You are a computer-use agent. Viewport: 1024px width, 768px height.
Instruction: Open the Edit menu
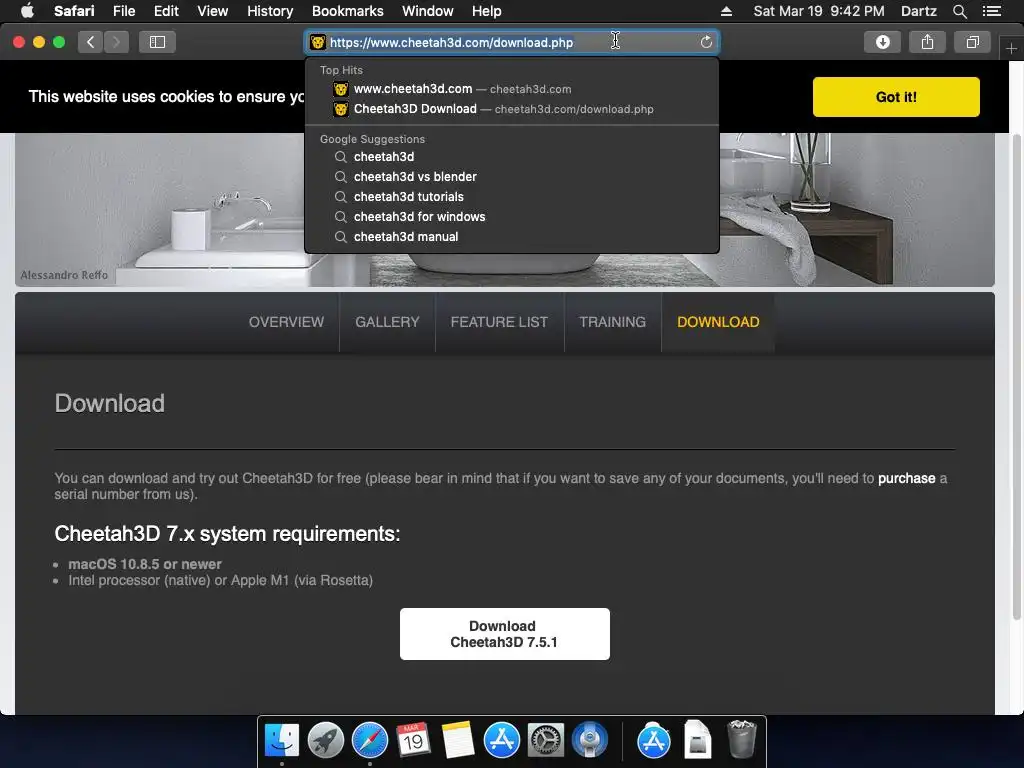[x=166, y=11]
